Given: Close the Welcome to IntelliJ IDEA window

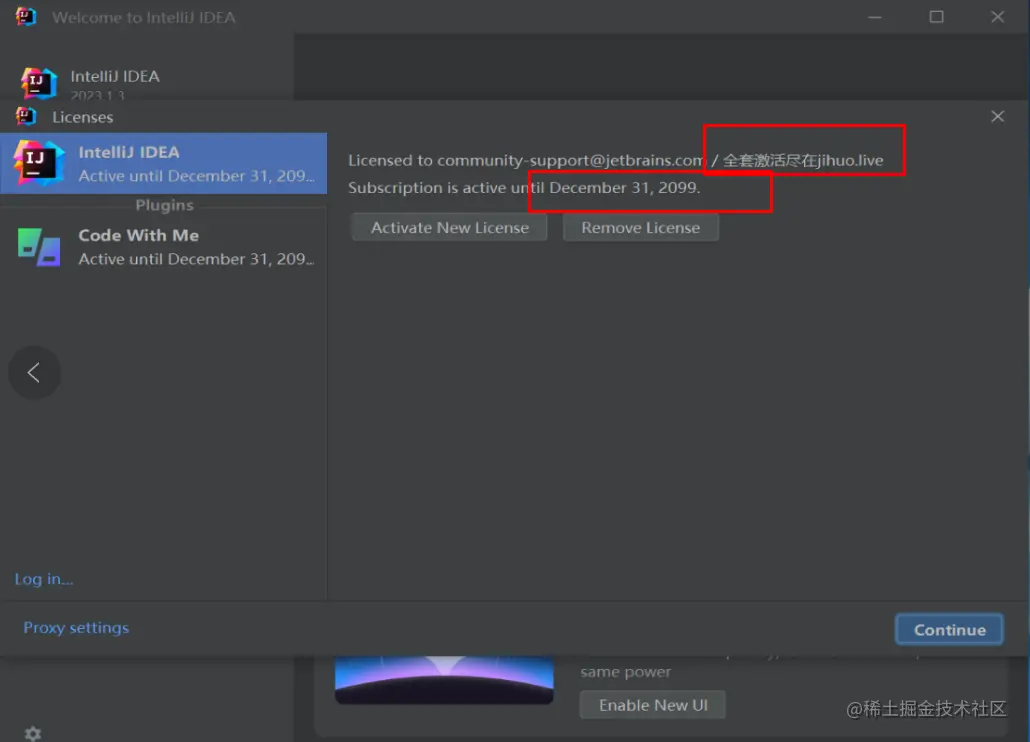Looking at the screenshot, I should pyautogui.click(x=997, y=17).
